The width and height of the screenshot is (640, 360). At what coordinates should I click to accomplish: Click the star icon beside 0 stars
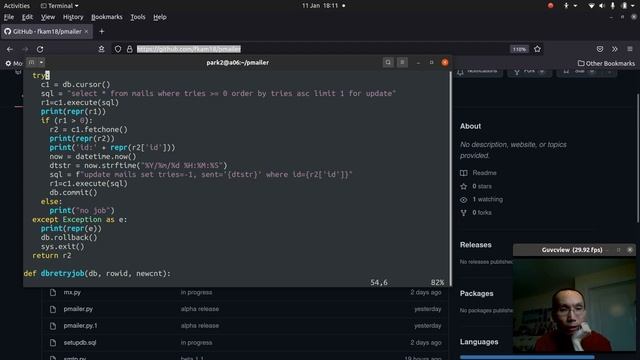464,186
